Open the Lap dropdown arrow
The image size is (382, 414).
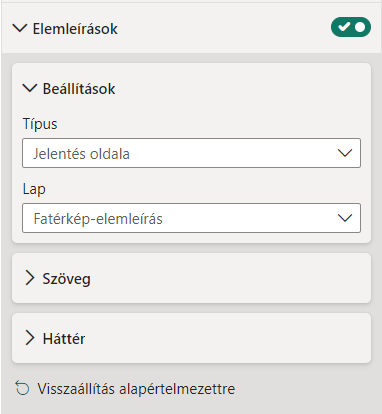pos(345,218)
